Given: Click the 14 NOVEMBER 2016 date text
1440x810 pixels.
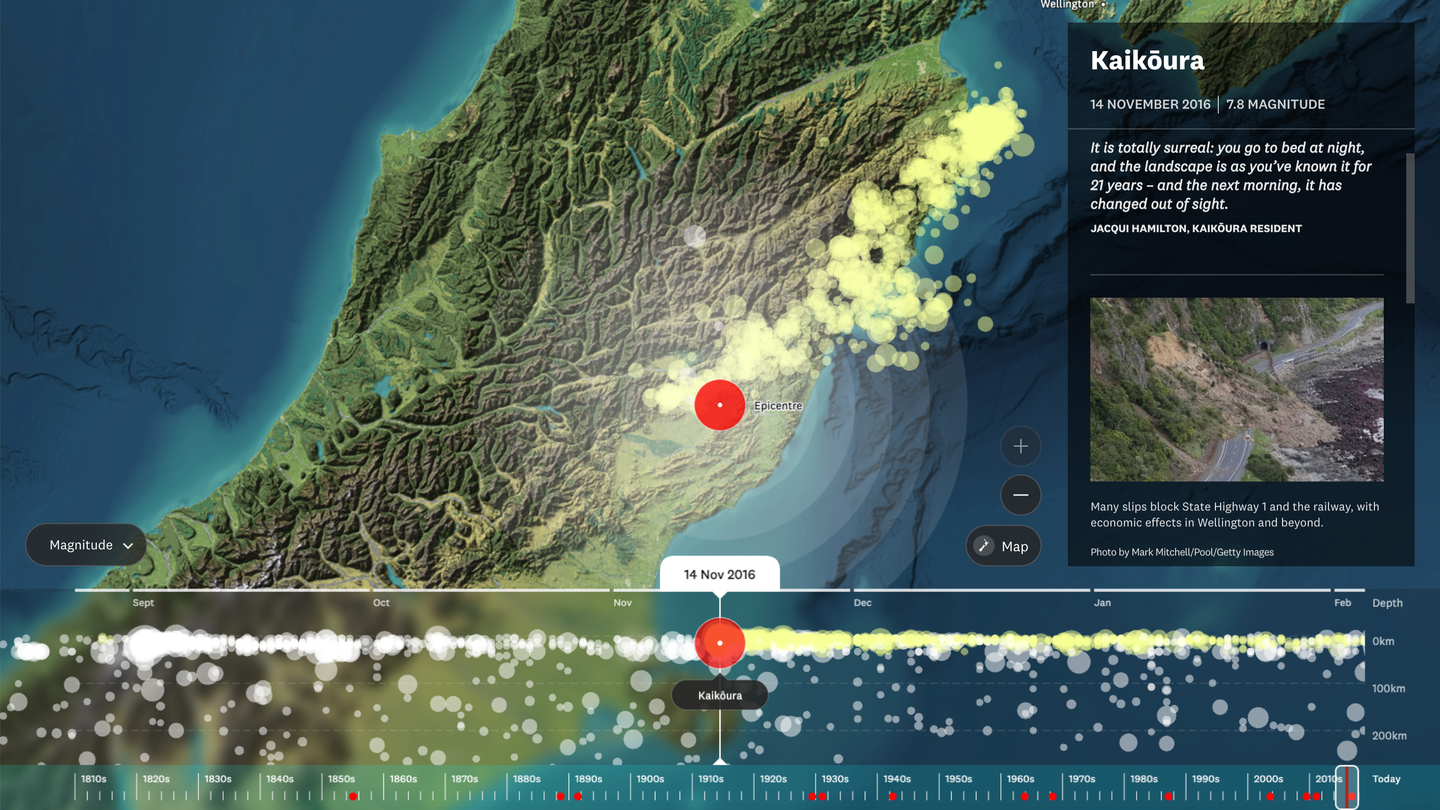Looking at the screenshot, I should coord(1150,104).
